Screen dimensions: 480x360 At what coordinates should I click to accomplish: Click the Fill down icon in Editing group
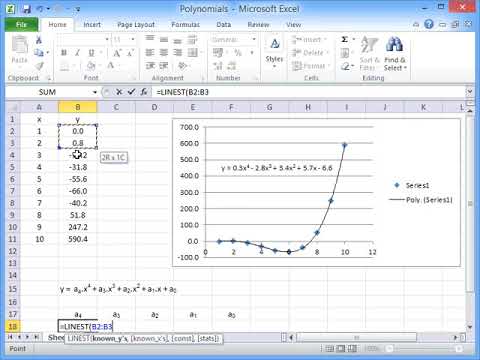[345, 53]
